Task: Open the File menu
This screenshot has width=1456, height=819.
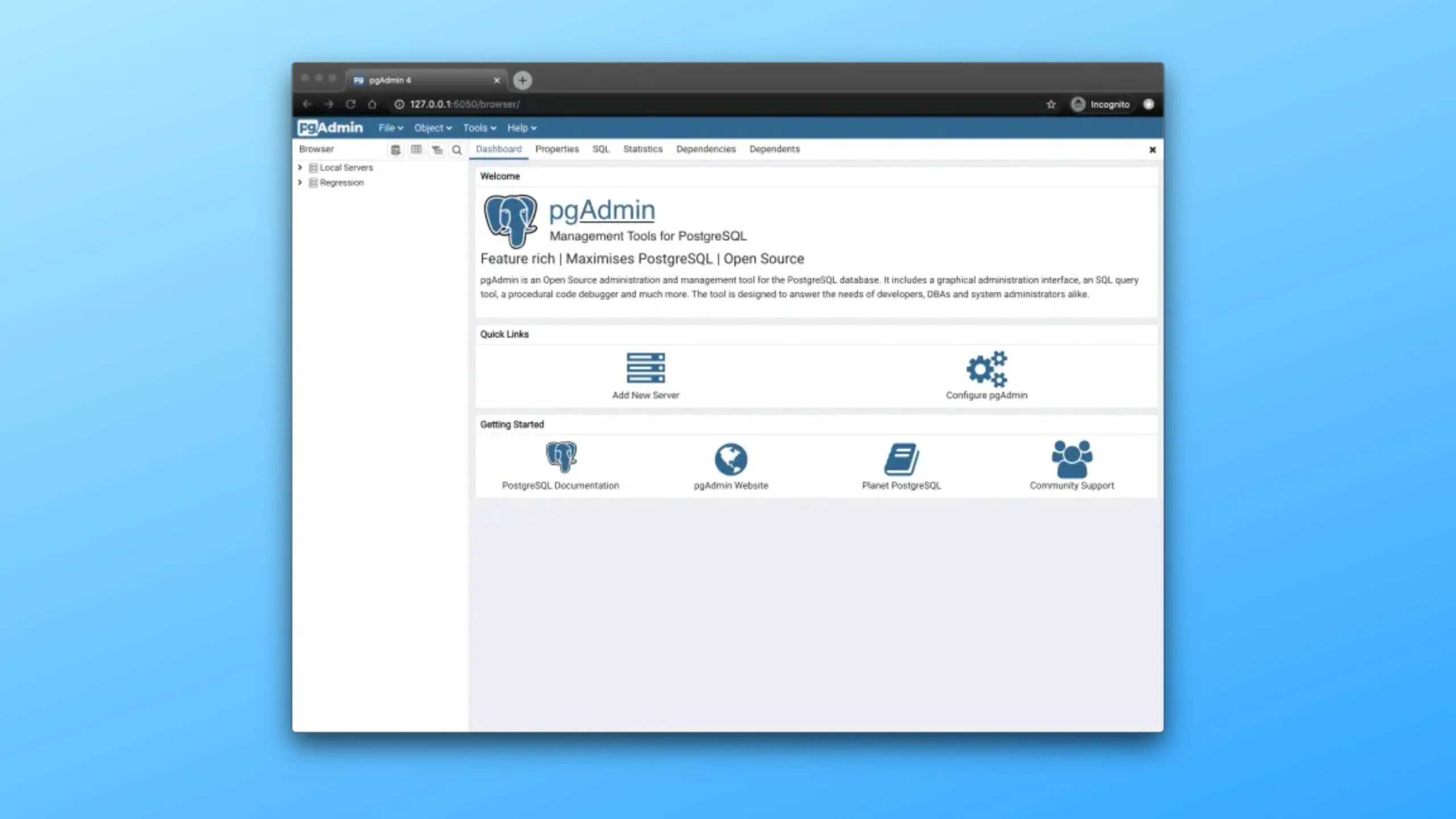Action: click(391, 128)
